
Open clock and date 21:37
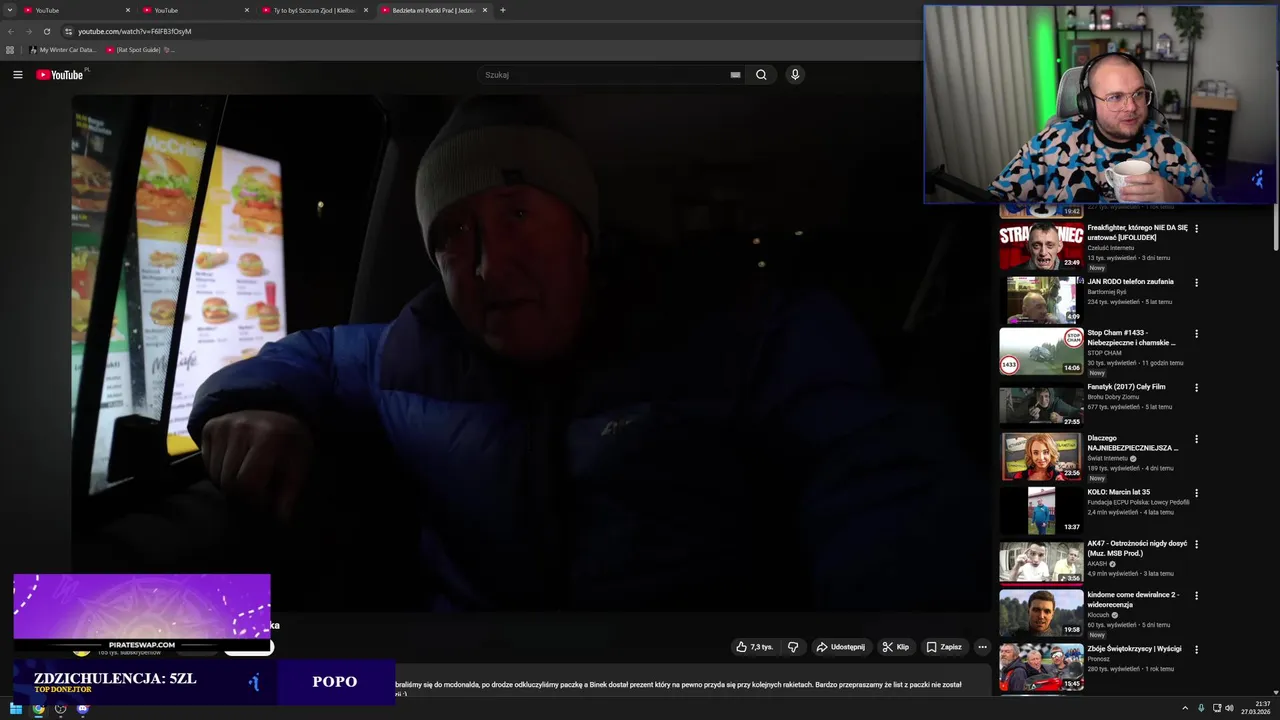[x=1256, y=708]
